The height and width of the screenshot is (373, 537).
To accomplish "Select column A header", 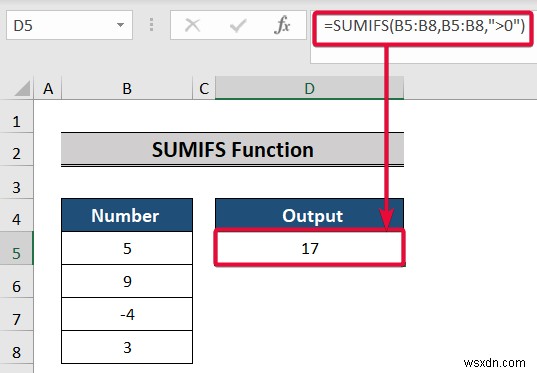I will [48, 89].
